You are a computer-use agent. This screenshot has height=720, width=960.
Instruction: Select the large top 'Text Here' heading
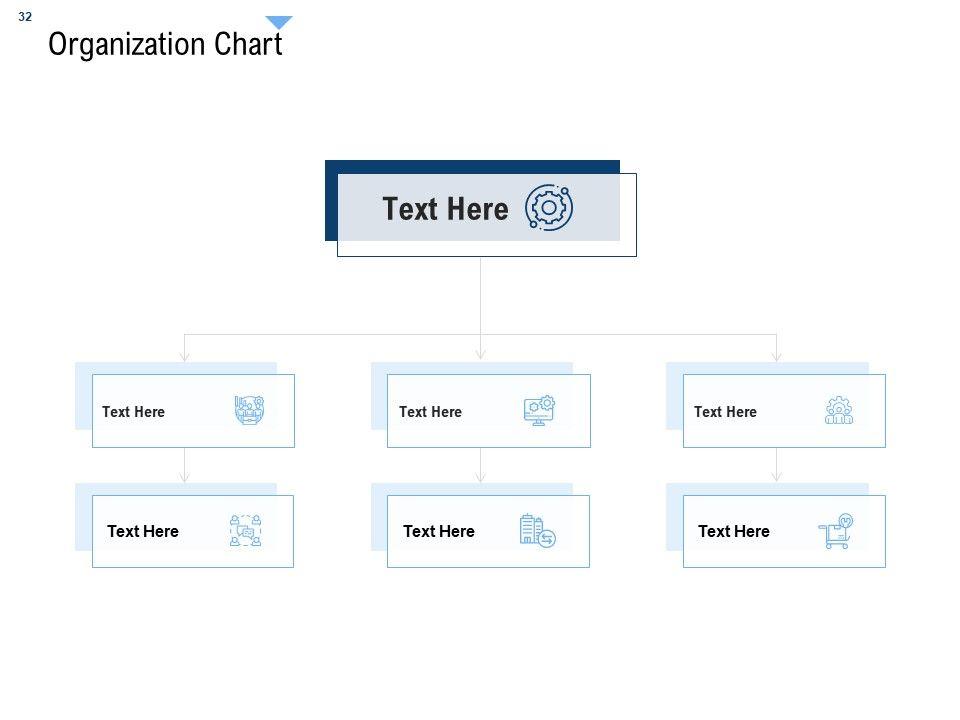(x=445, y=209)
